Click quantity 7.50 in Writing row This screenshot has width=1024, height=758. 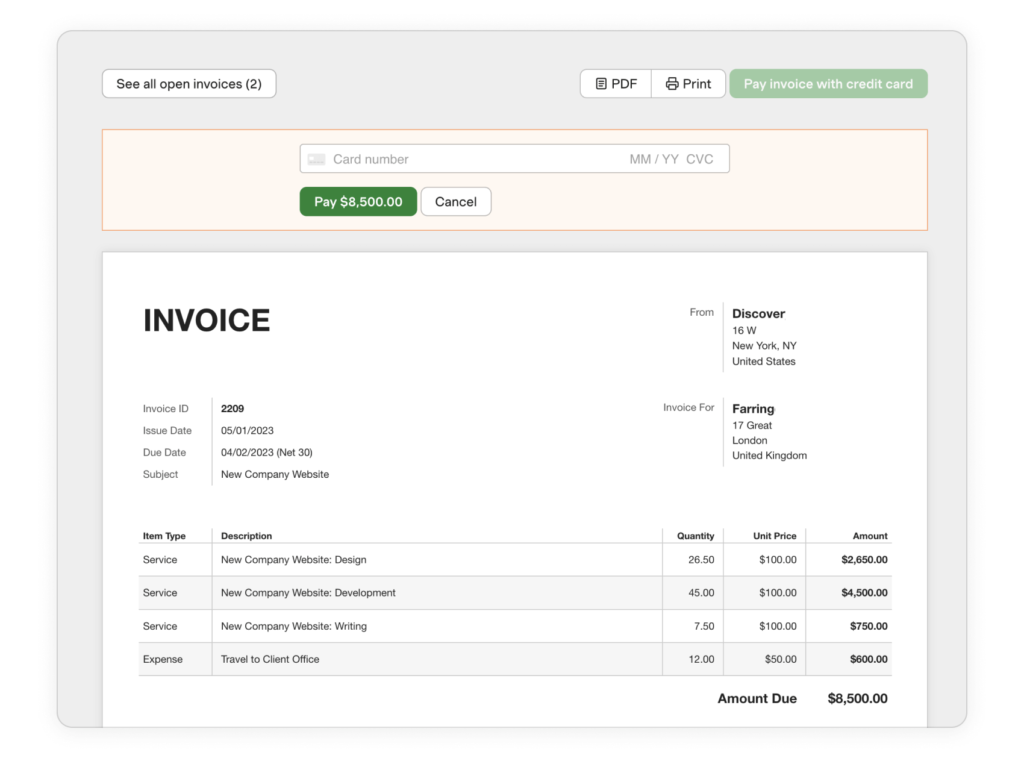(x=704, y=626)
